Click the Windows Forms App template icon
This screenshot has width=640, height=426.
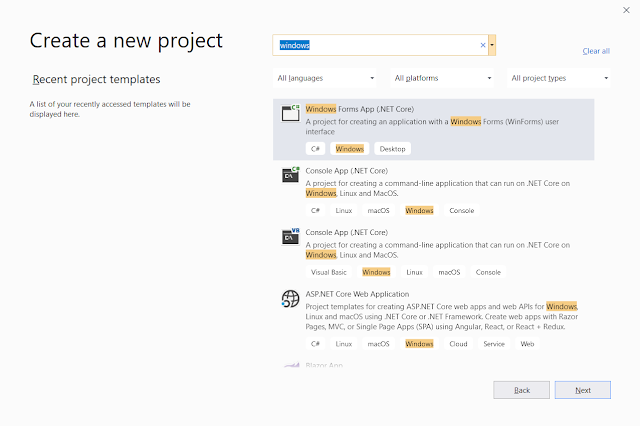click(290, 113)
